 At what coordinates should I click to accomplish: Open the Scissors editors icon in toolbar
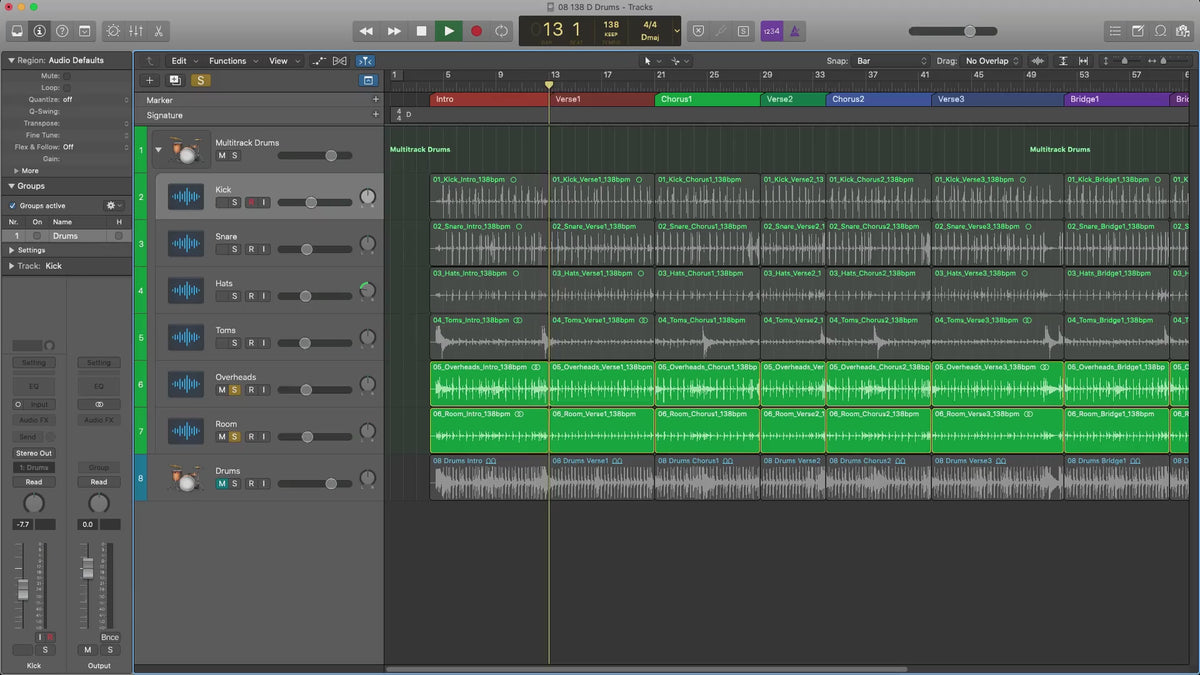pos(158,31)
